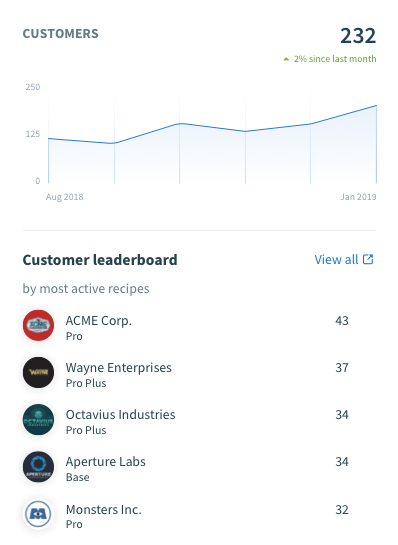Click the ACME Corp. logo icon
Image resolution: width=398 pixels, height=545 pixels.
click(38, 325)
